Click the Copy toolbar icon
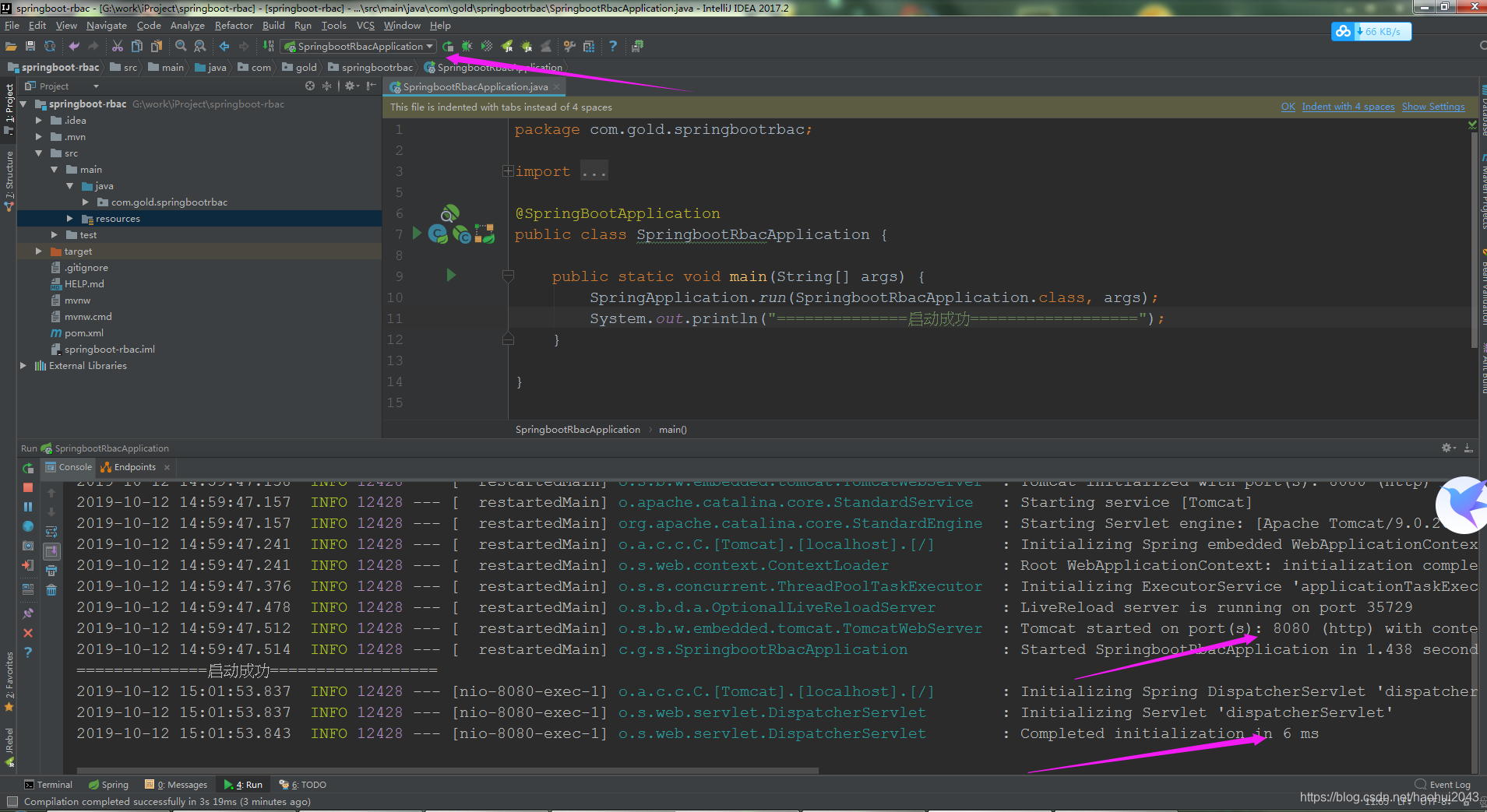 coord(137,47)
